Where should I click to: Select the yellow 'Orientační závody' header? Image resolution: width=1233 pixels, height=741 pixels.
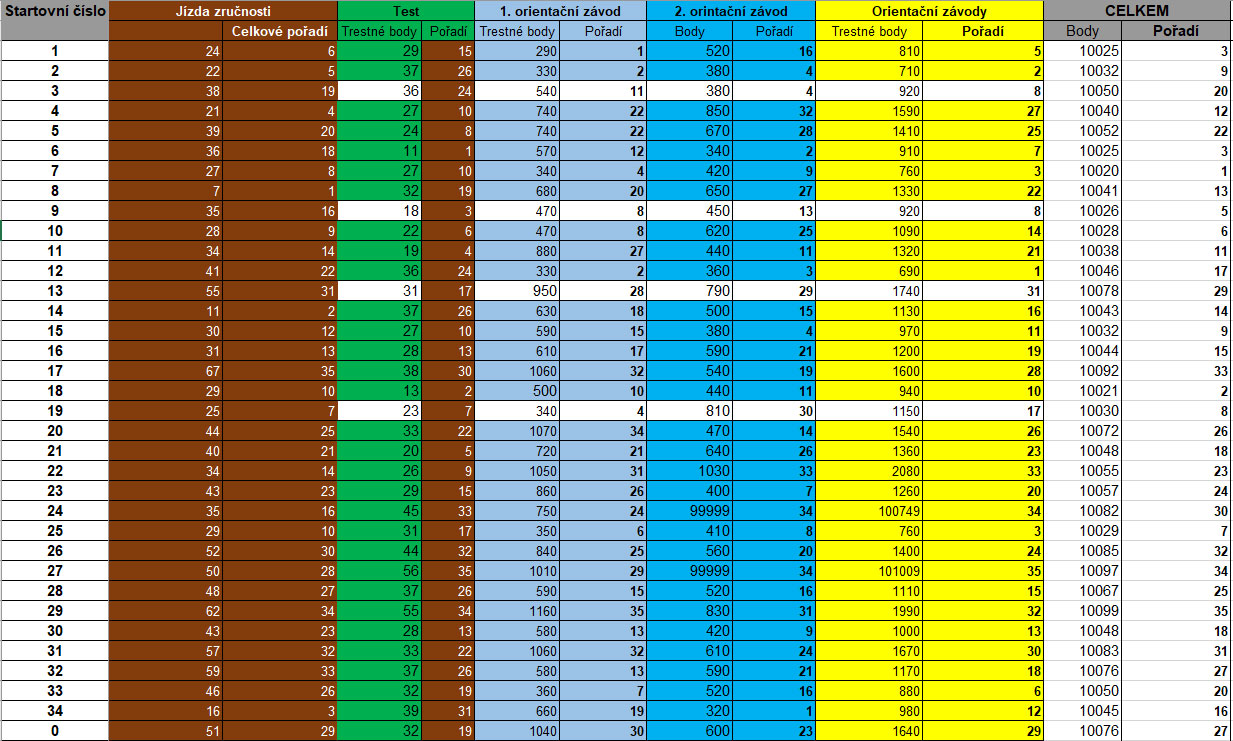click(x=930, y=11)
